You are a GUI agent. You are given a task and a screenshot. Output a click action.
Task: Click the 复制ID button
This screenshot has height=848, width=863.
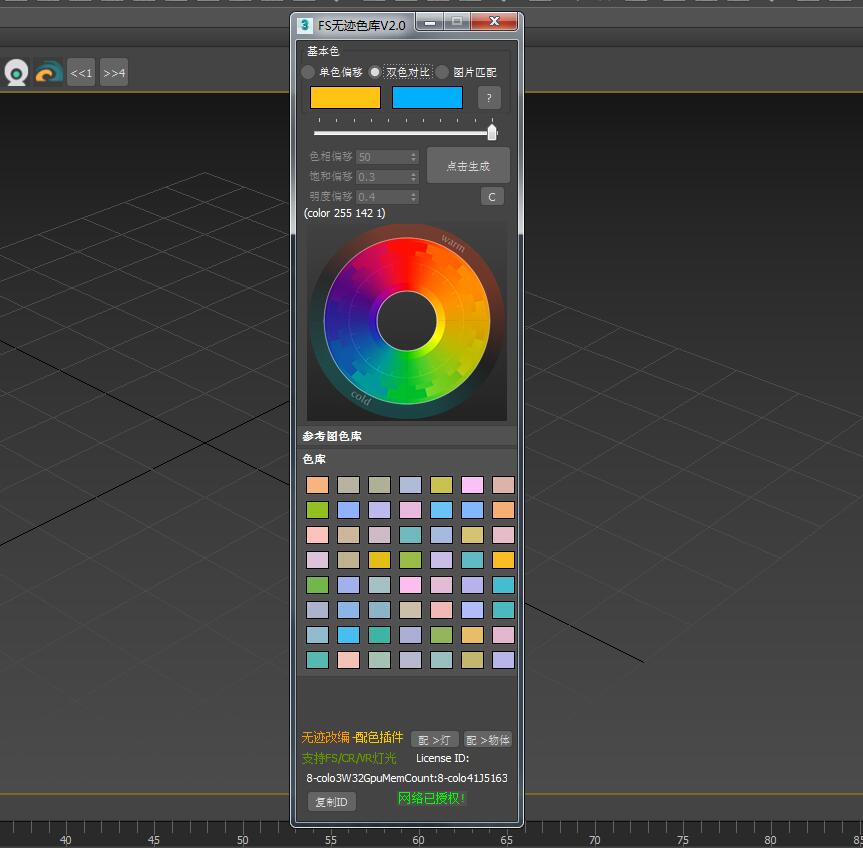(x=331, y=802)
